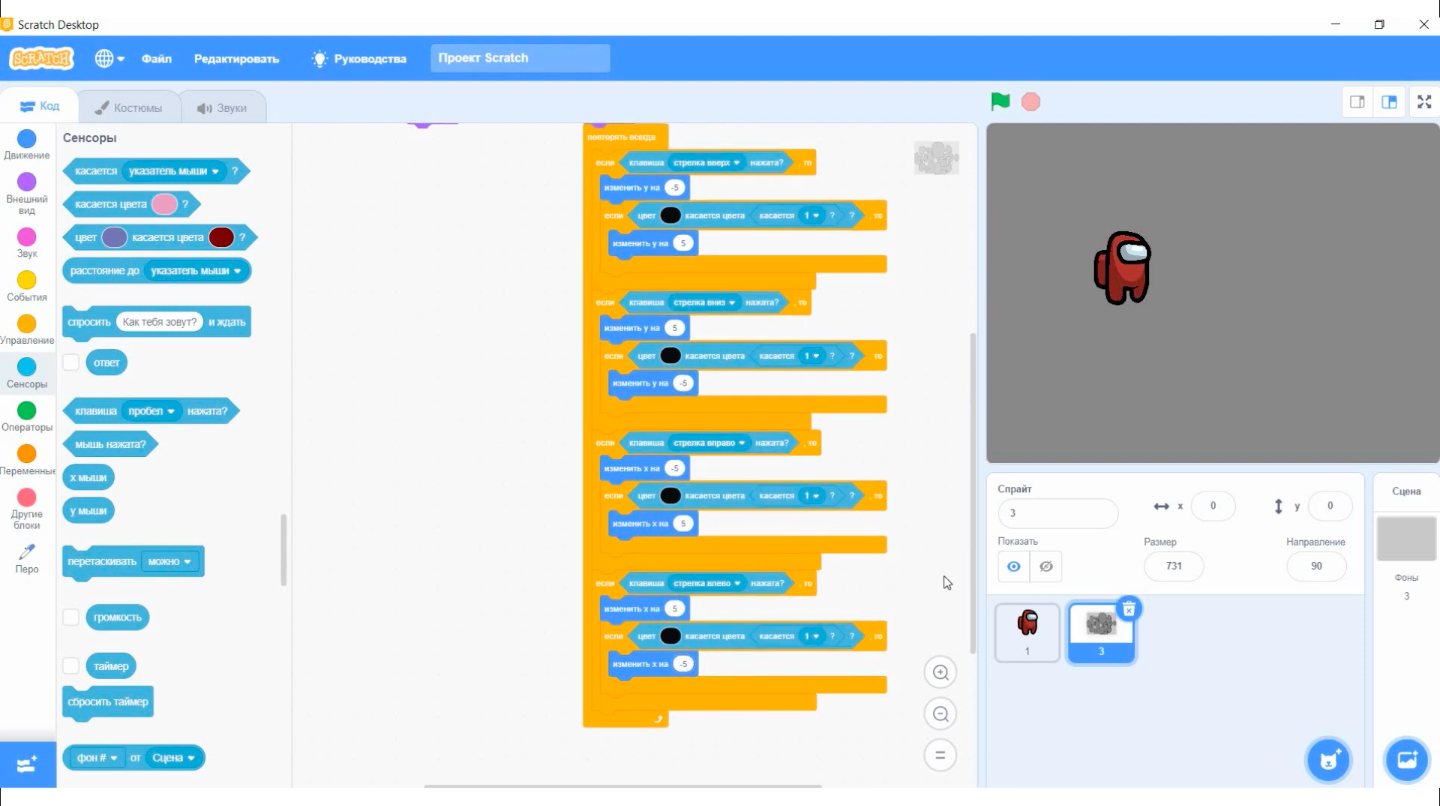Click the Направление direction field
The height and width of the screenshot is (806, 1440).
[1316, 566]
